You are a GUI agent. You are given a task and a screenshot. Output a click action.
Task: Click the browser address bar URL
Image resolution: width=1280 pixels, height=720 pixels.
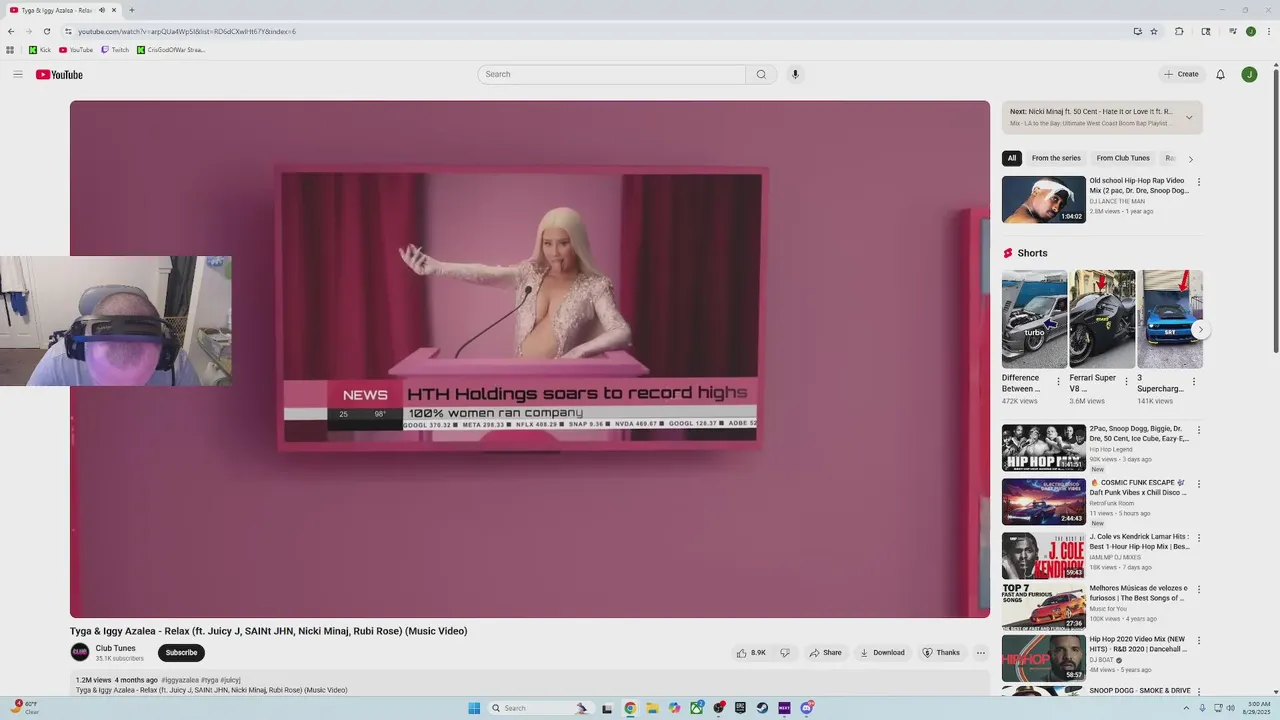pos(187,31)
